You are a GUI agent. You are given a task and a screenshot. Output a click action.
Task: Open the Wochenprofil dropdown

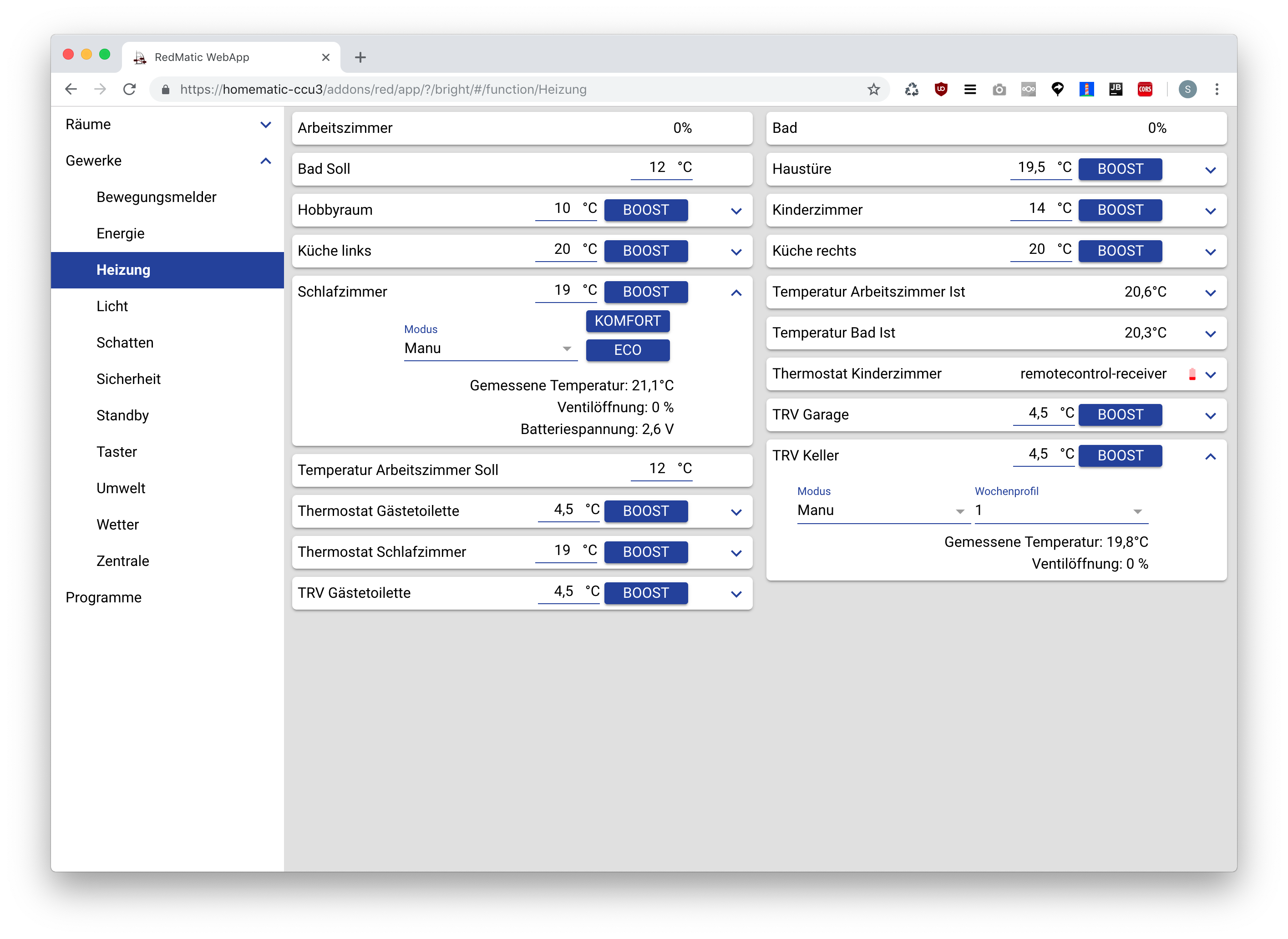click(1061, 510)
